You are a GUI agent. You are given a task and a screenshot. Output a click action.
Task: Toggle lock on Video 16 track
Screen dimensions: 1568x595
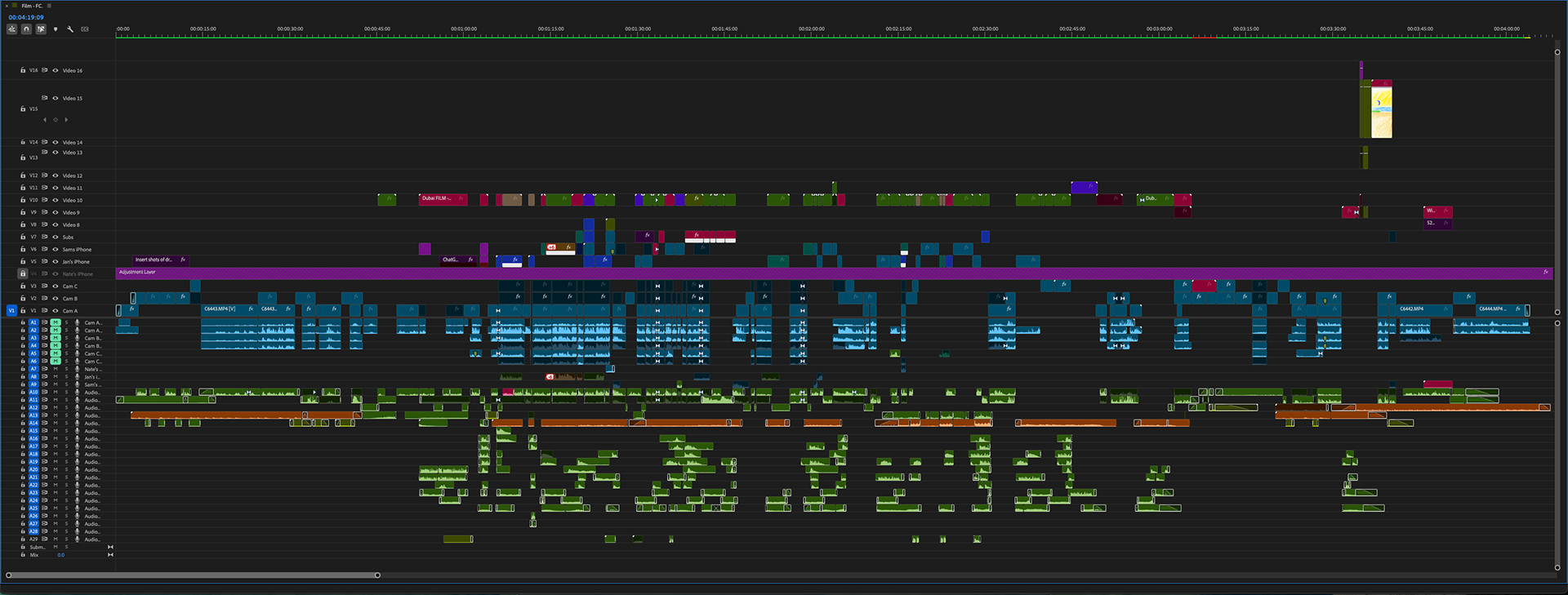(x=23, y=70)
